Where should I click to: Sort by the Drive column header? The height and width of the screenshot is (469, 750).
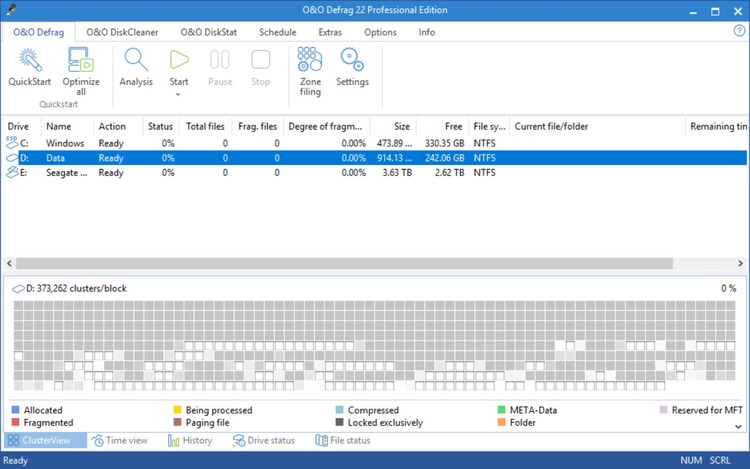point(18,126)
